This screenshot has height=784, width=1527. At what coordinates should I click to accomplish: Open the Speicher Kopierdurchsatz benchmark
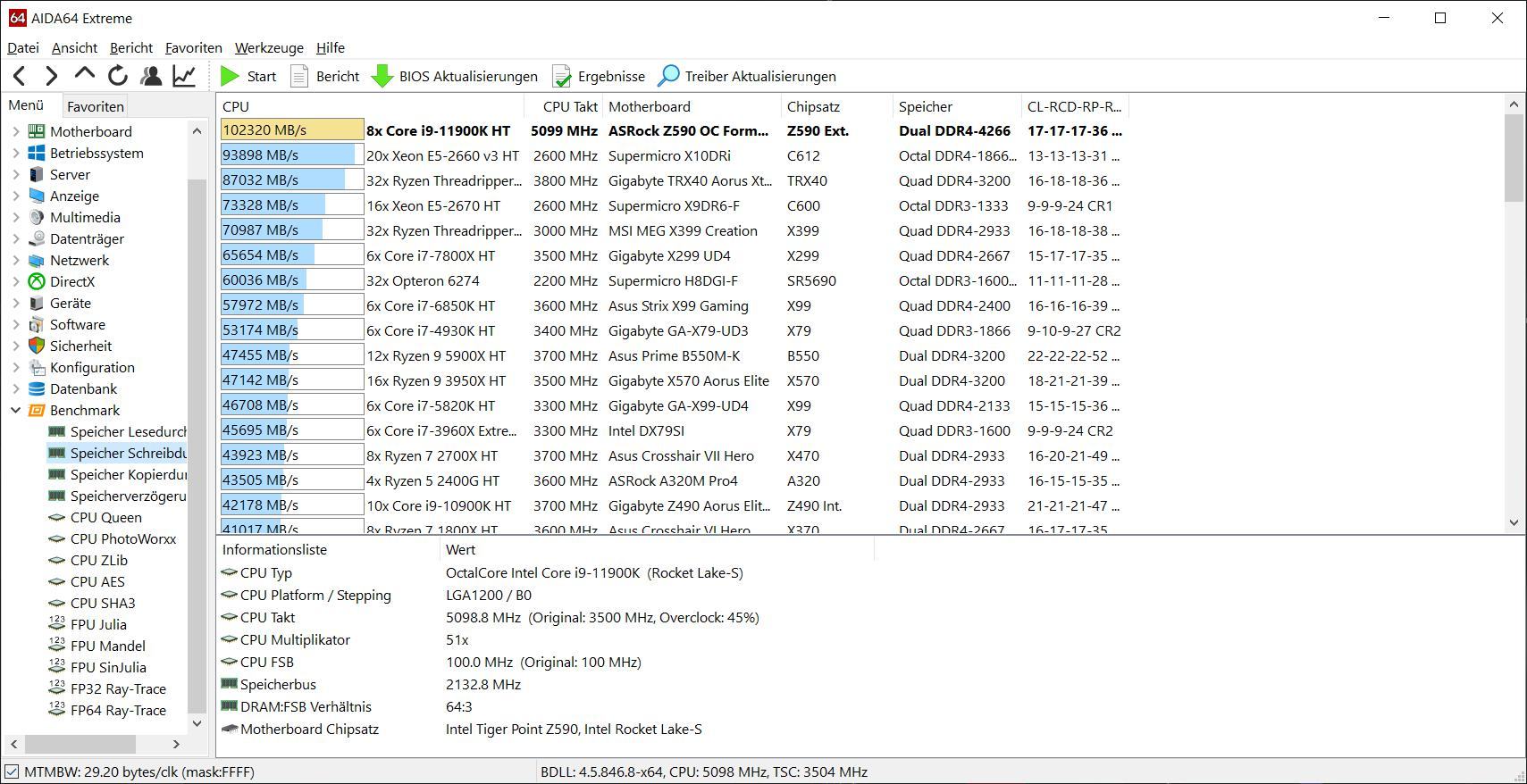pyautogui.click(x=128, y=474)
